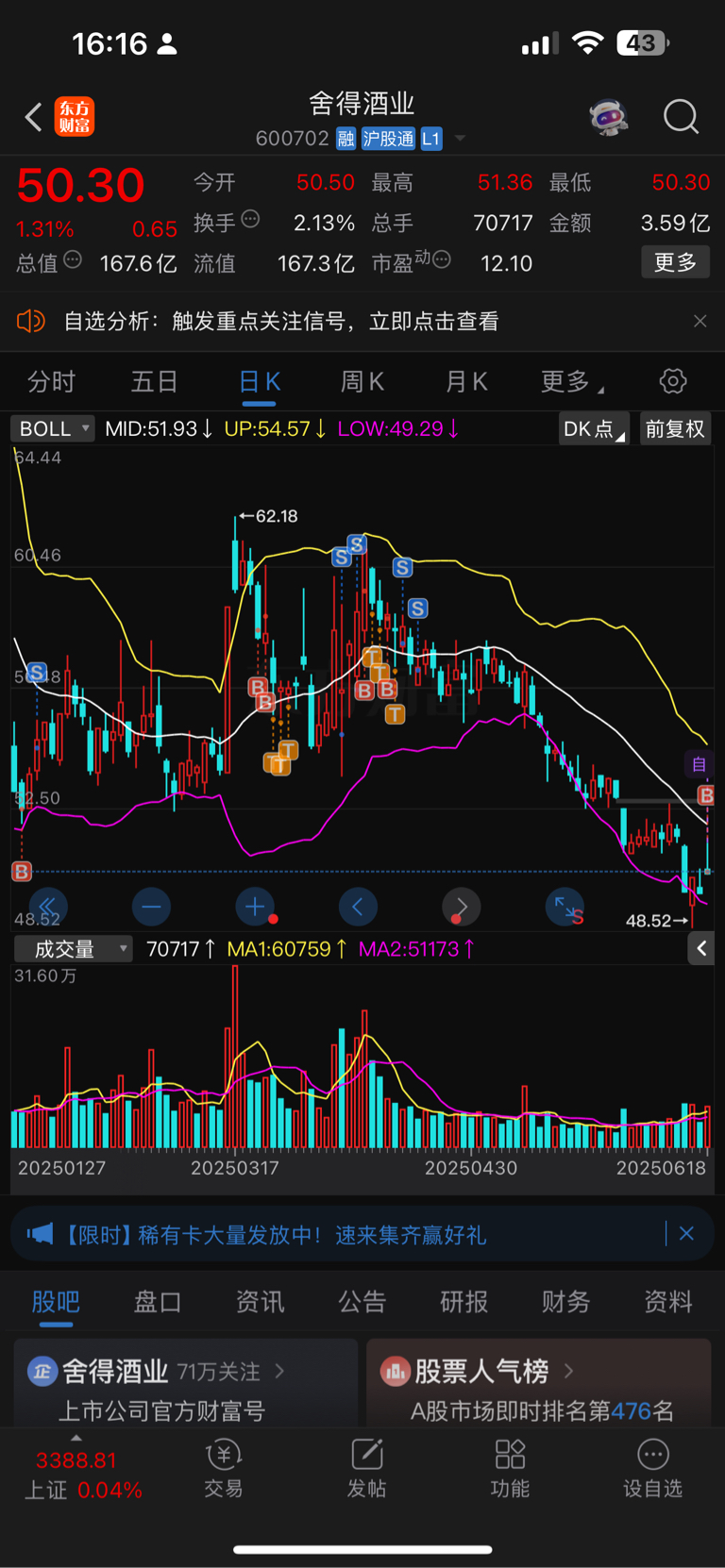Move chart left with left arrow

click(358, 907)
